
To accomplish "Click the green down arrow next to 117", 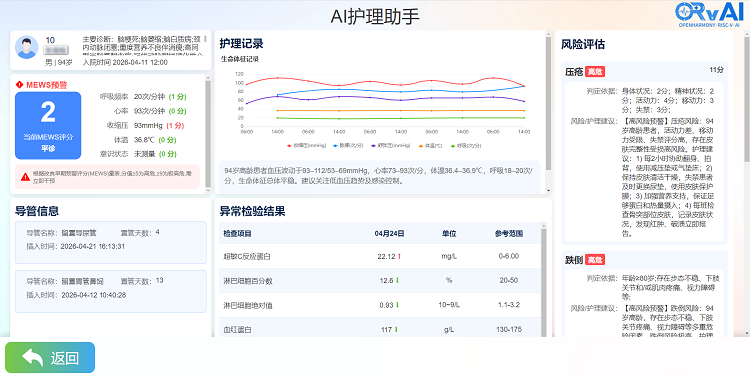I will pos(397,330).
